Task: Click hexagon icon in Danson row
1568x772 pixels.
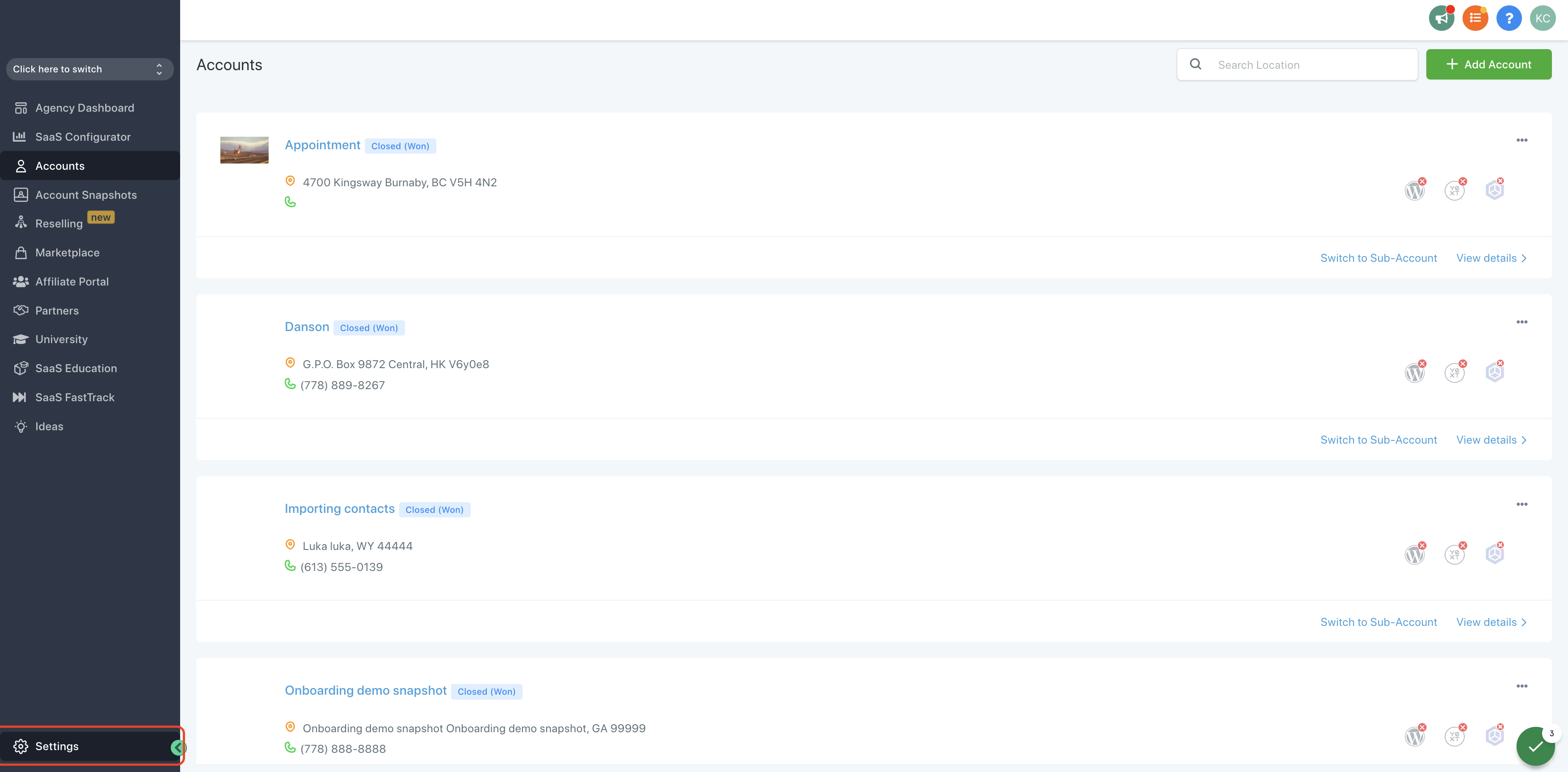Action: pos(1494,372)
